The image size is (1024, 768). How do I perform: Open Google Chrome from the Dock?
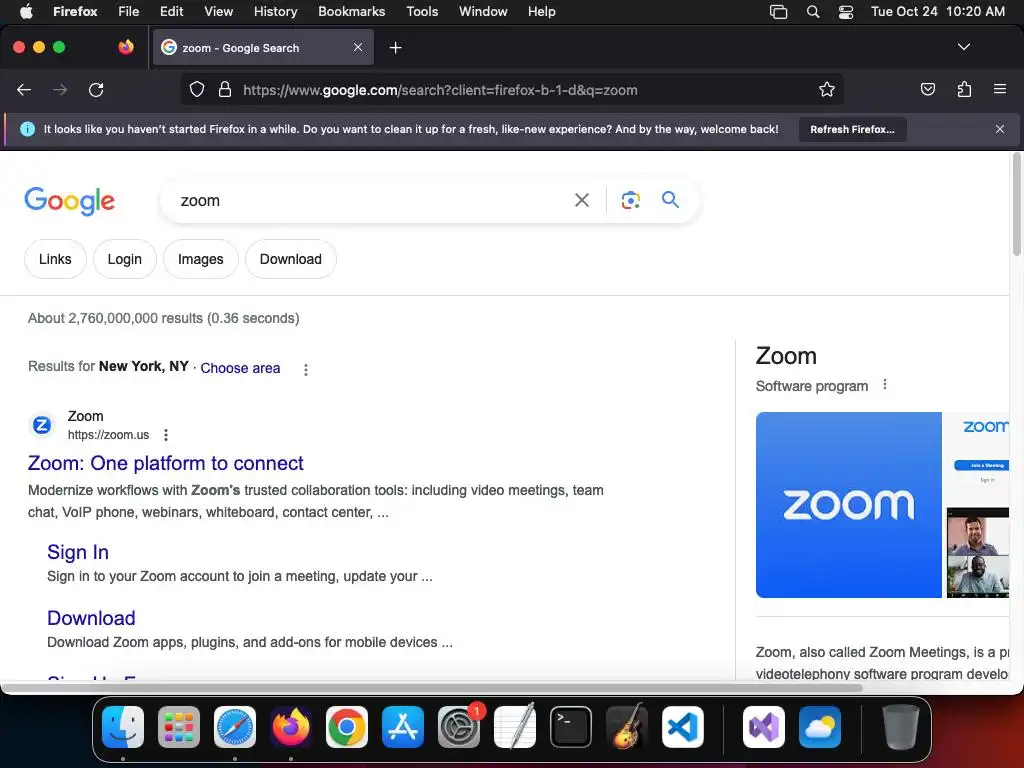(x=347, y=727)
